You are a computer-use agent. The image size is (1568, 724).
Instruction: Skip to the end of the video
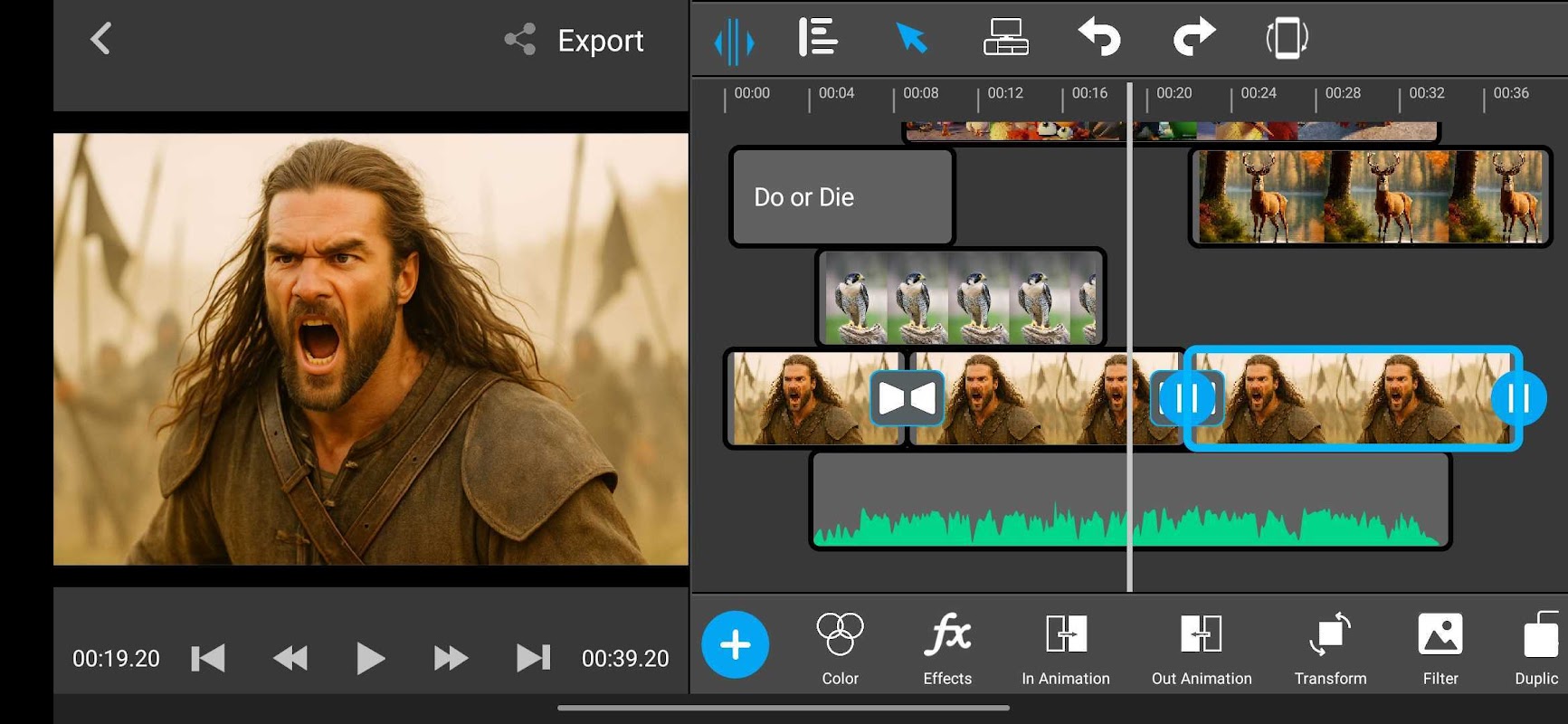pyautogui.click(x=533, y=658)
